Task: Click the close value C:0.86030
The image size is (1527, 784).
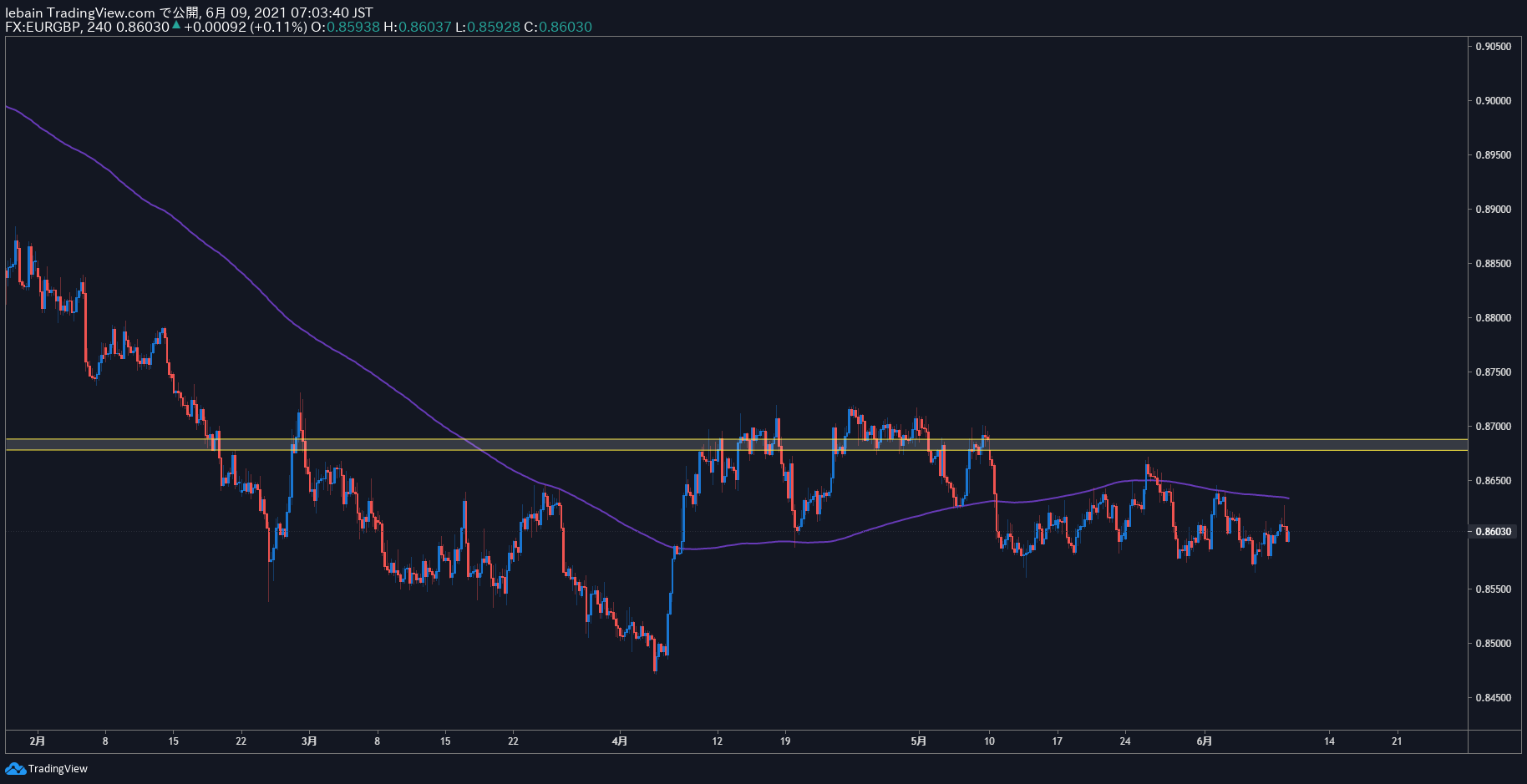Action: 558,27
